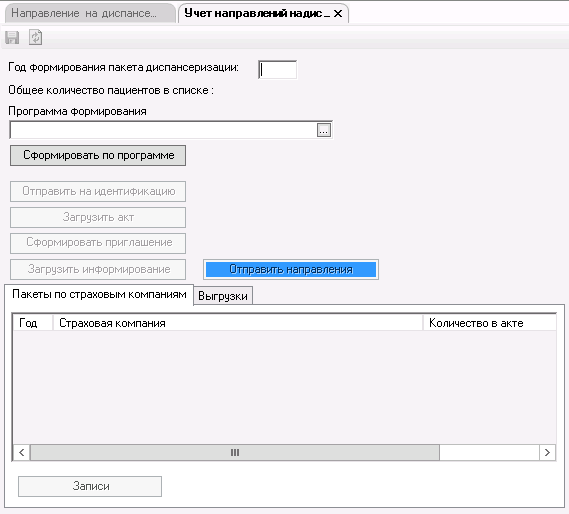Click the blue Отправить направления button

pos(291,269)
